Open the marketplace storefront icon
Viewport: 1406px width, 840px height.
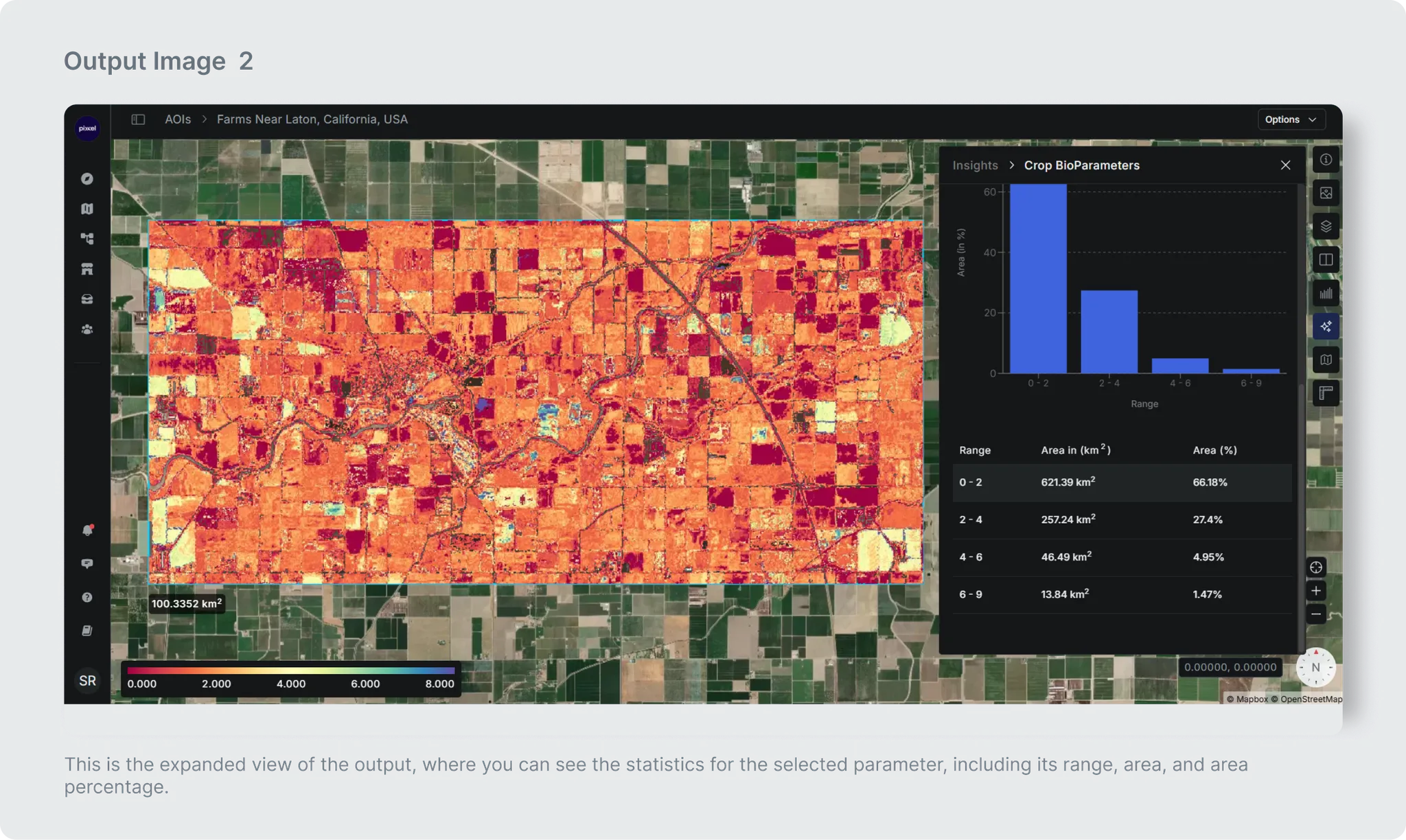(87, 269)
